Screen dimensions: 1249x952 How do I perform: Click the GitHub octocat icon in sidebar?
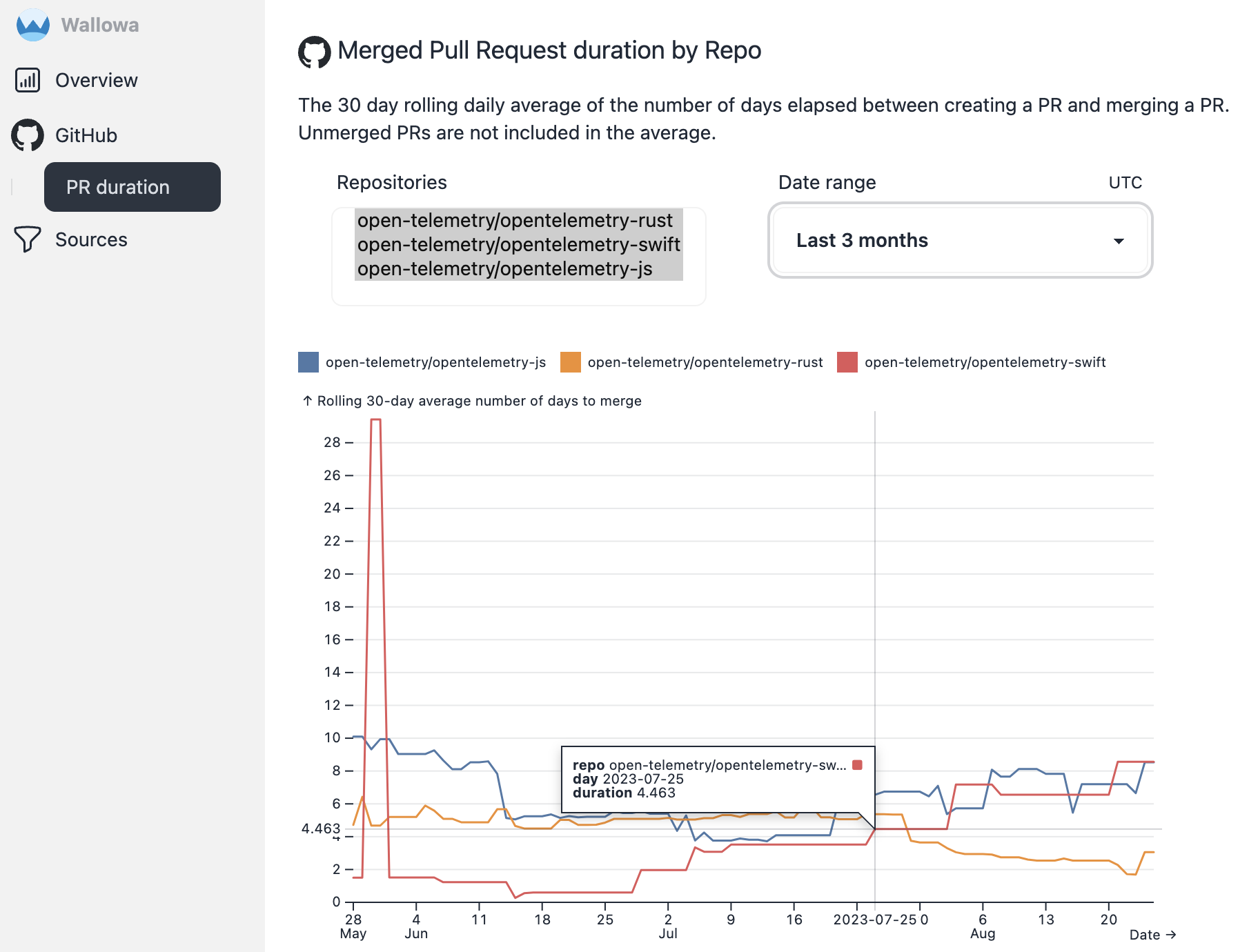pos(27,135)
